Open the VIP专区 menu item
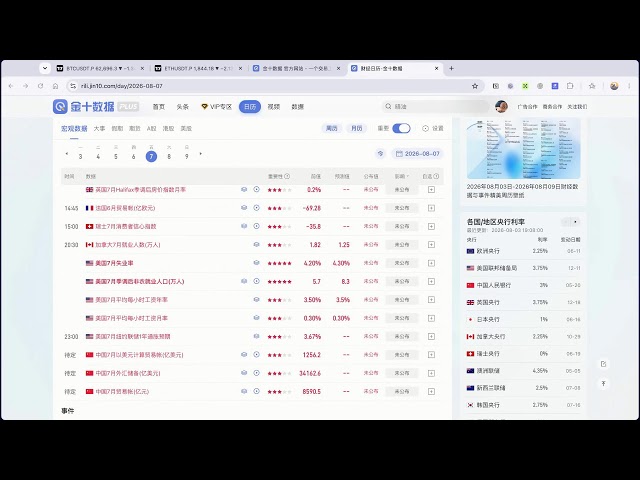This screenshot has width=640, height=480. (217, 107)
